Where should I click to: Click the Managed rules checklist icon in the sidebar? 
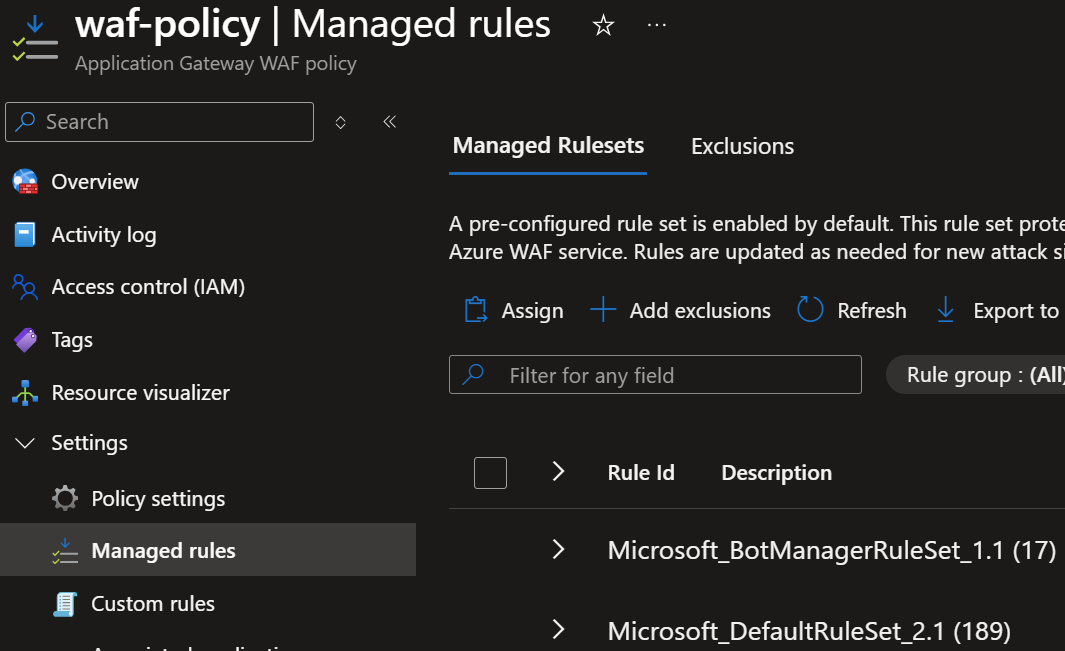click(x=65, y=550)
